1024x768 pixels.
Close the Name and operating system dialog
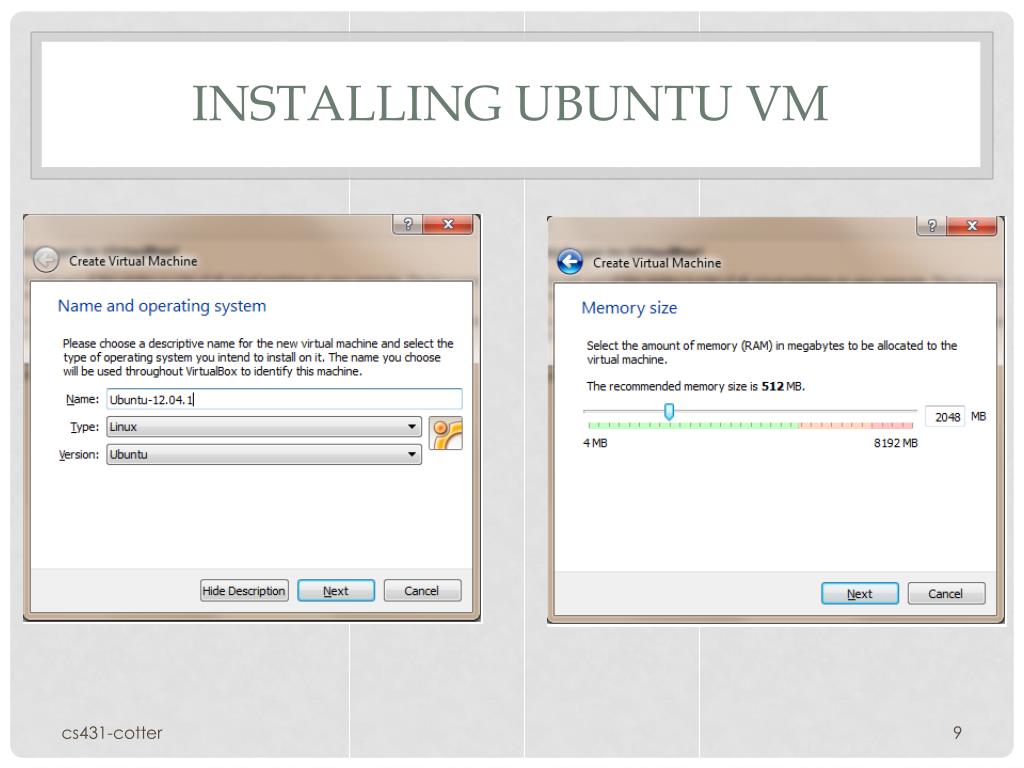448,225
